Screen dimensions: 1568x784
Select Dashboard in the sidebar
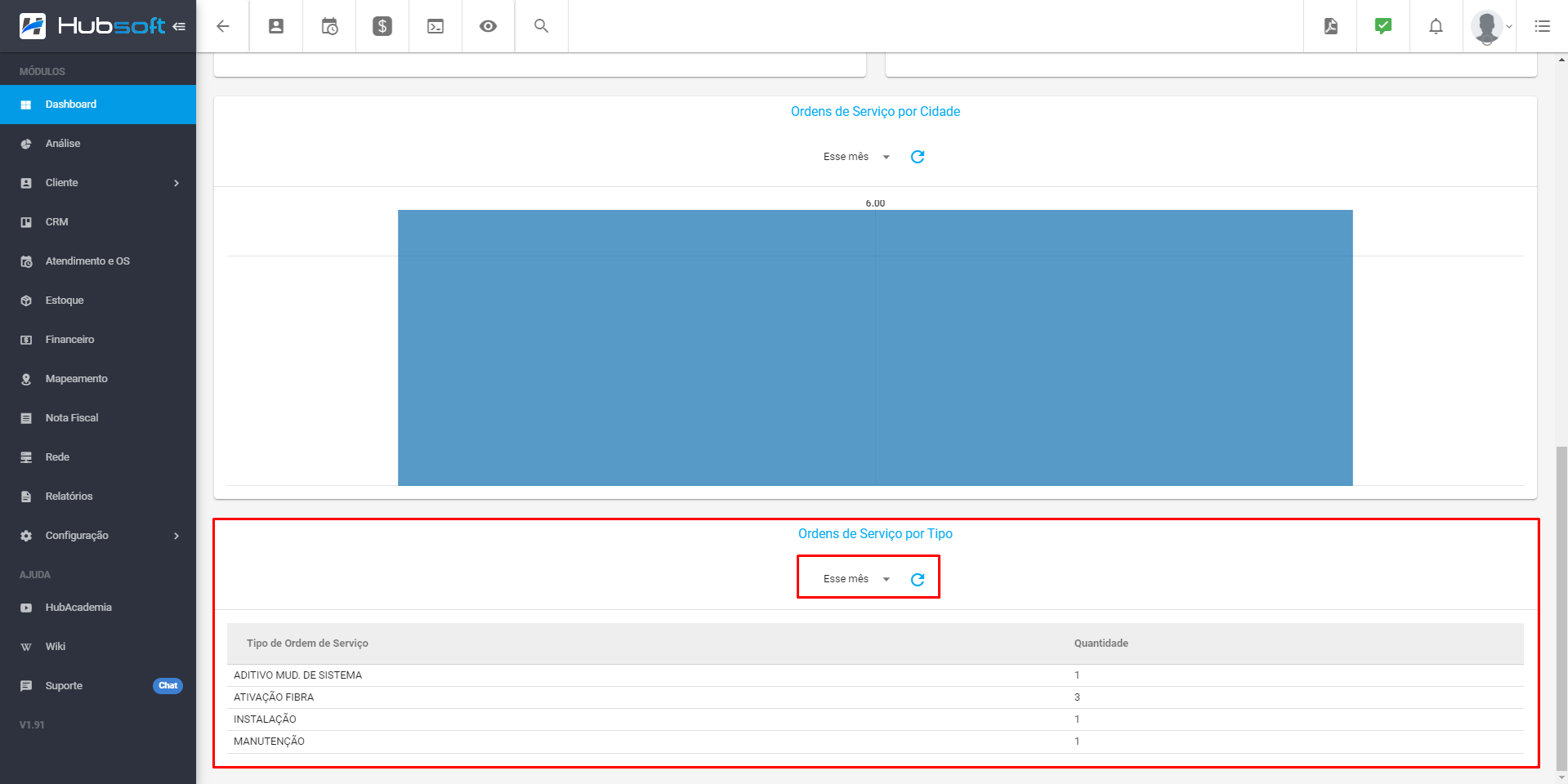pos(98,105)
